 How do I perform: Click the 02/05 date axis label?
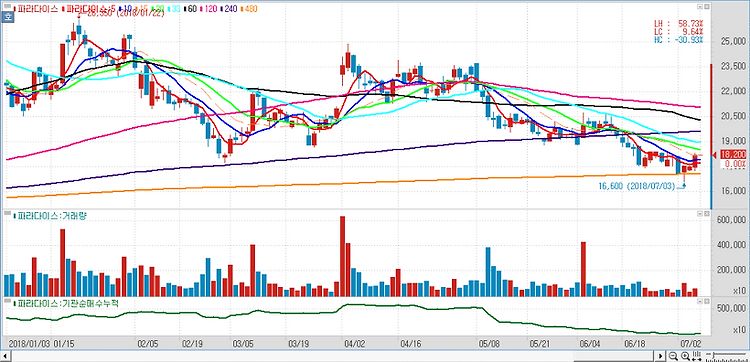[147, 344]
